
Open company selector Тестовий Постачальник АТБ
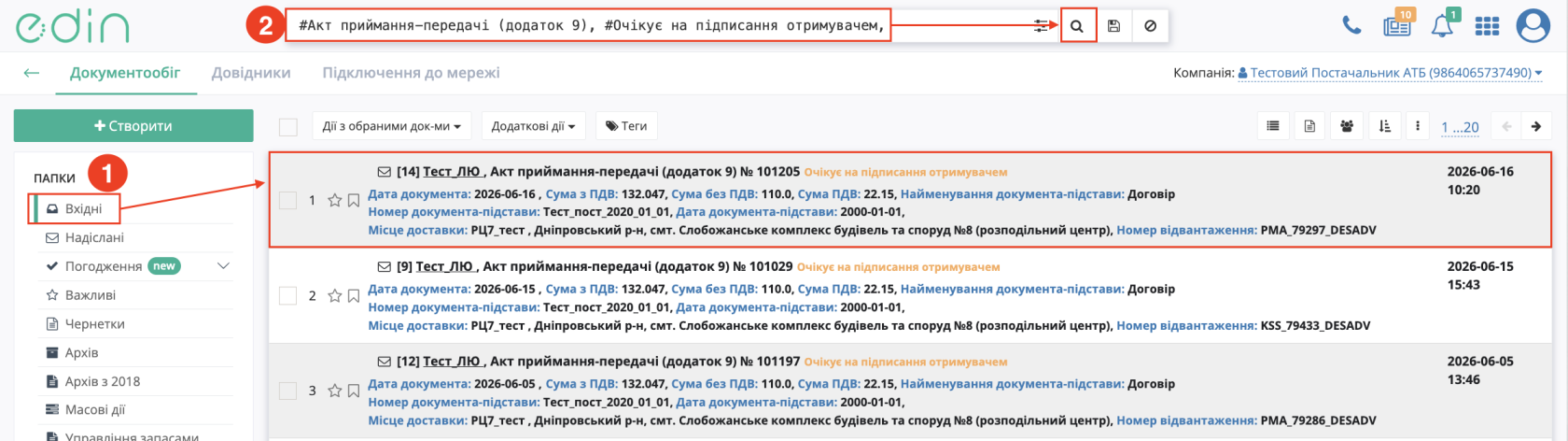[1390, 73]
